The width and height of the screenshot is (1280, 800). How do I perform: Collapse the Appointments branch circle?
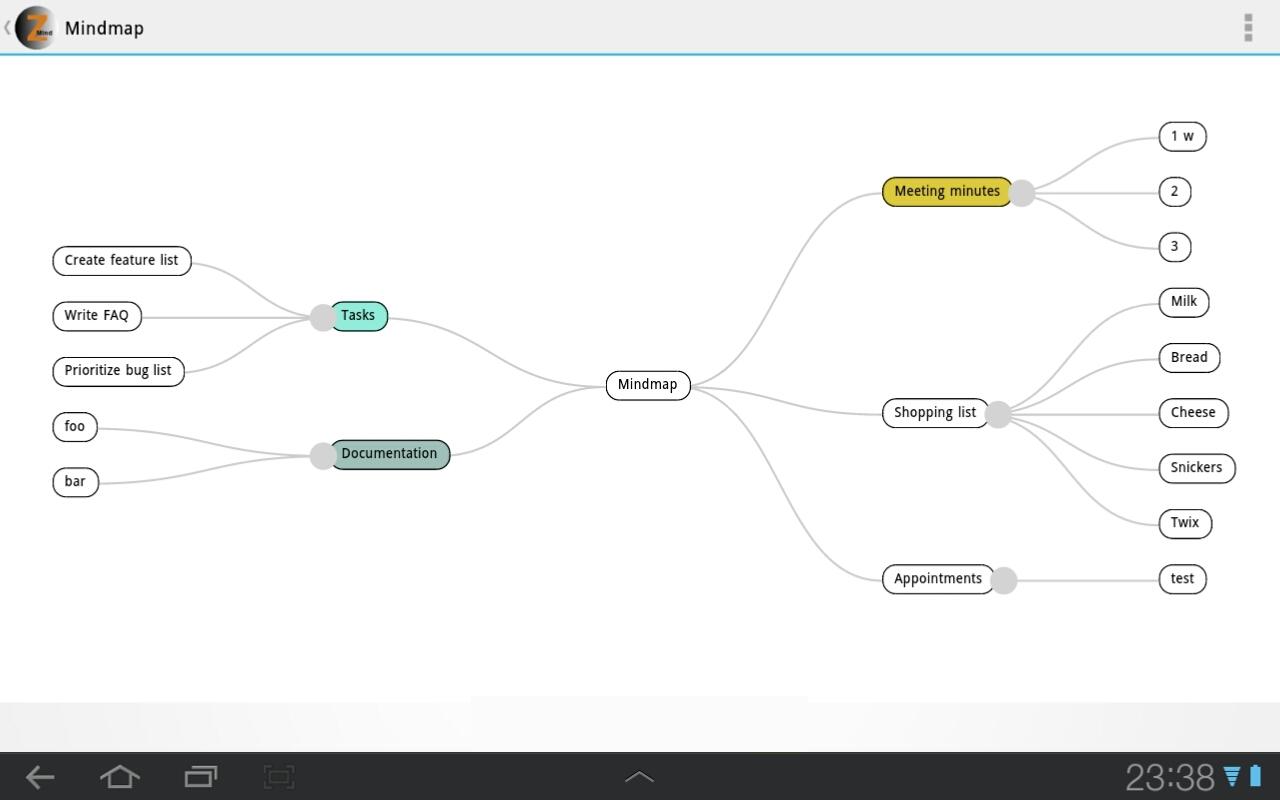pos(1003,580)
